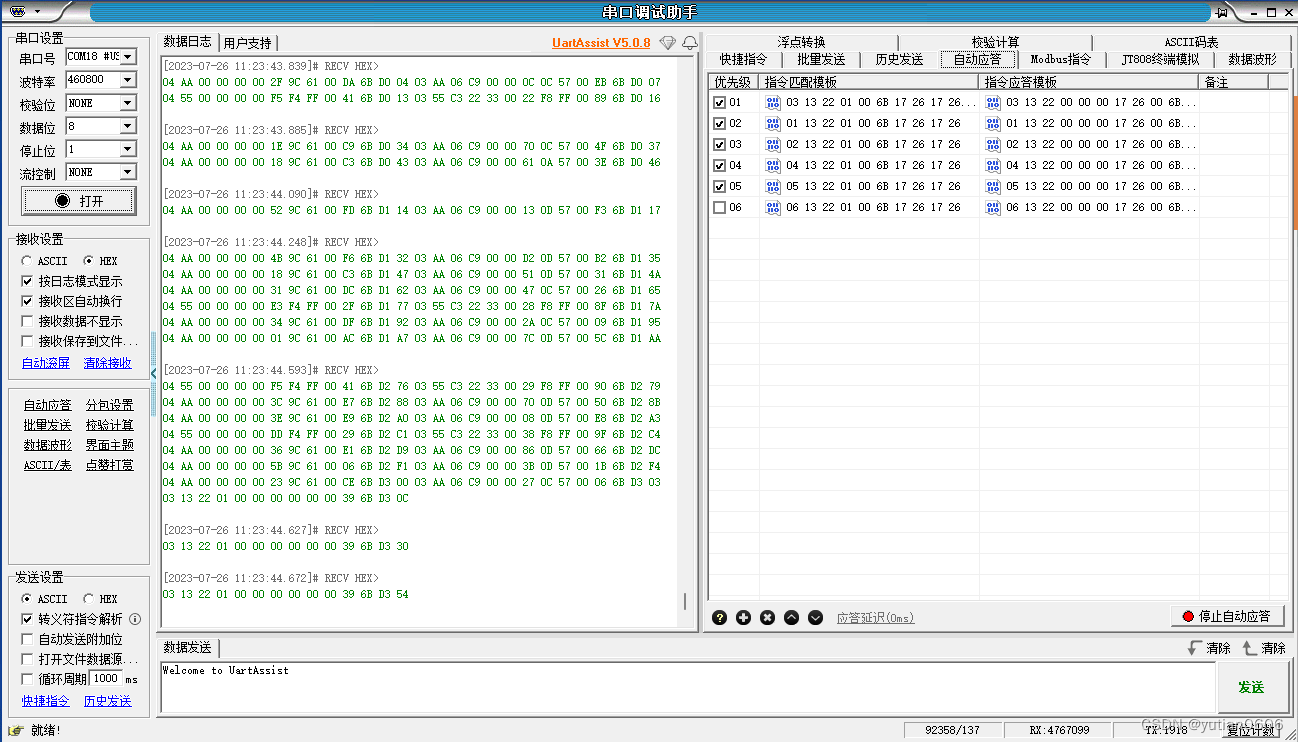Open the title bar quick-access dropdown arrow

[x=38, y=12]
